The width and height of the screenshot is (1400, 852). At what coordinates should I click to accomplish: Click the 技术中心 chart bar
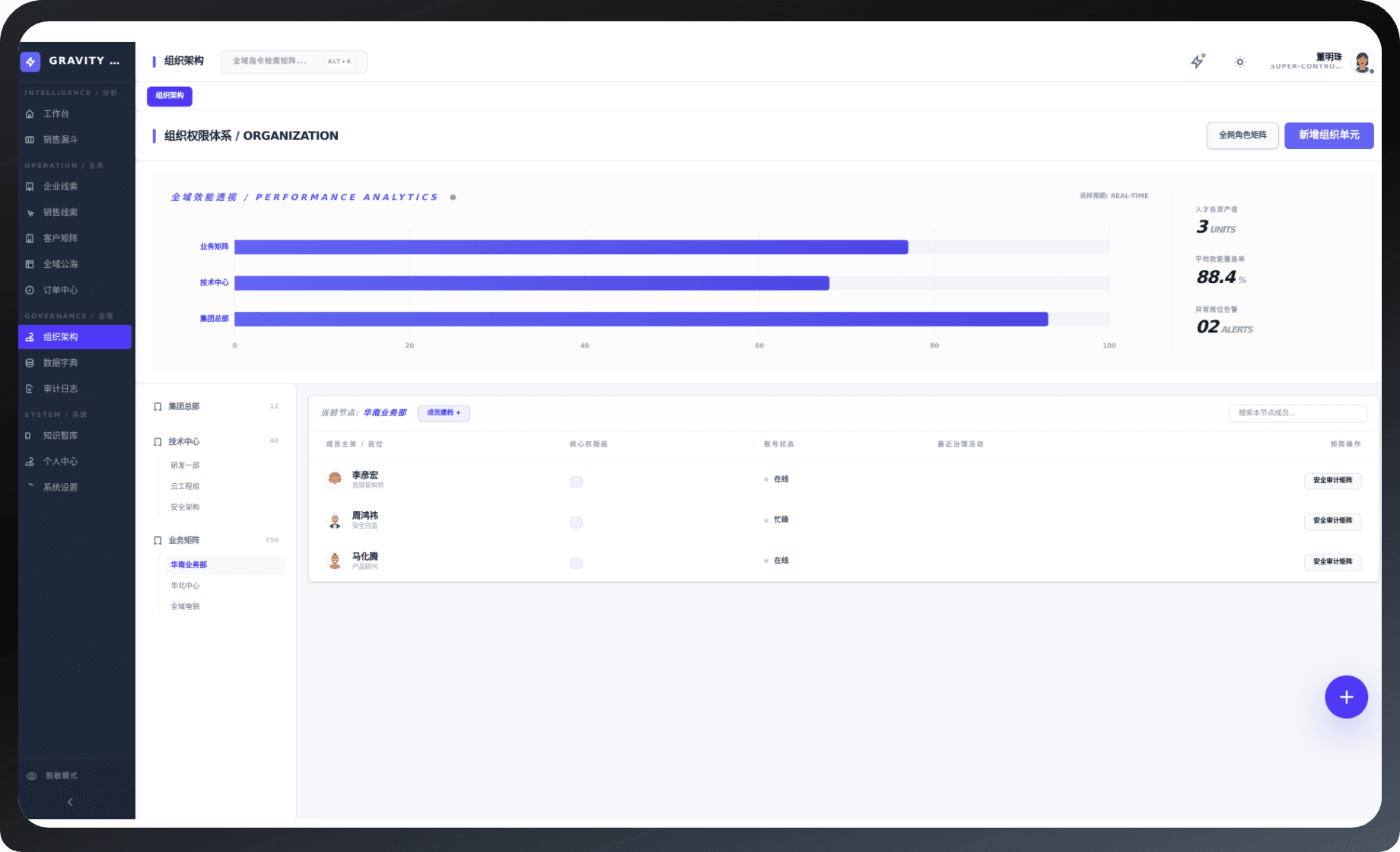click(x=532, y=283)
